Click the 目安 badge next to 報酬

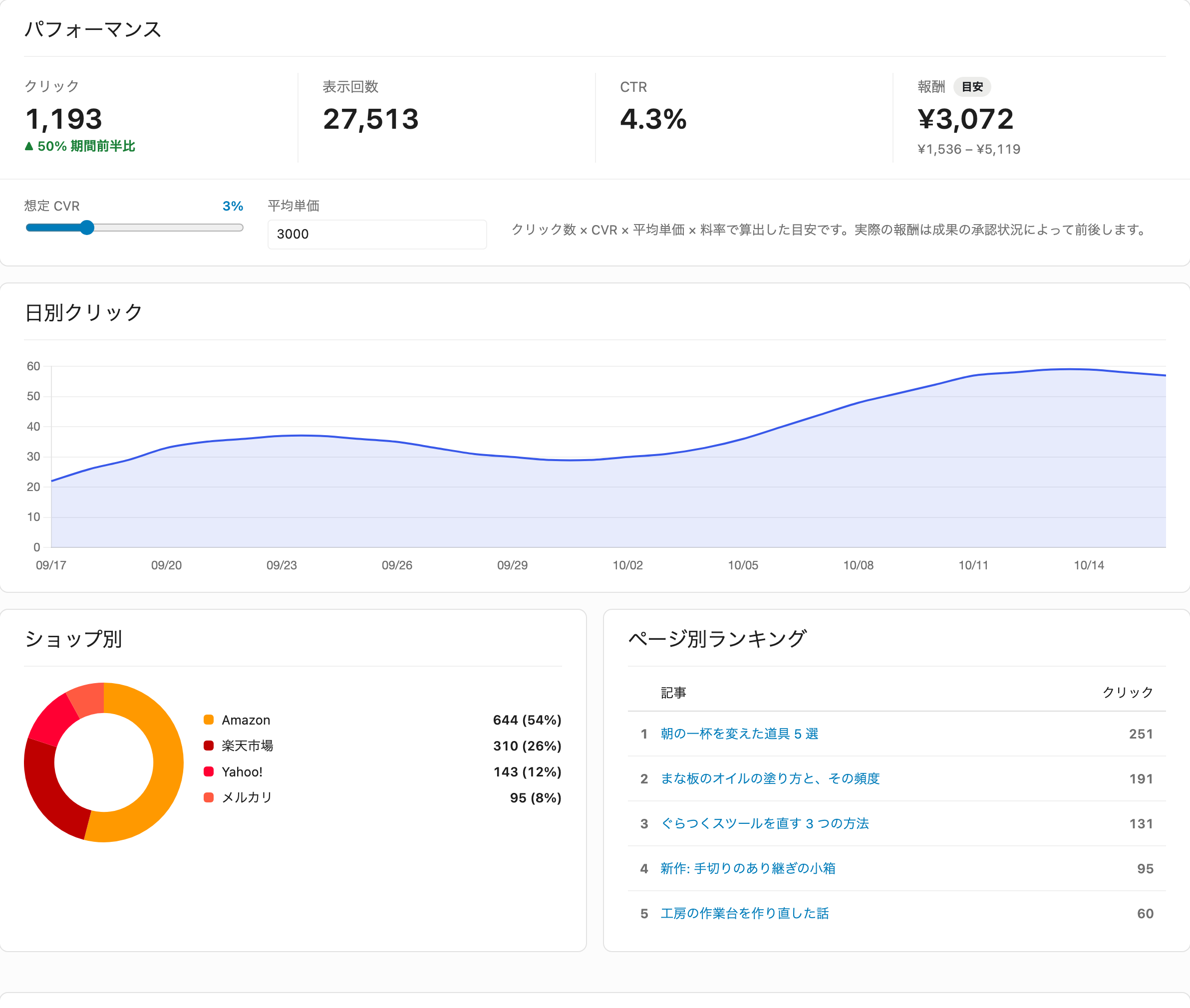(972, 87)
